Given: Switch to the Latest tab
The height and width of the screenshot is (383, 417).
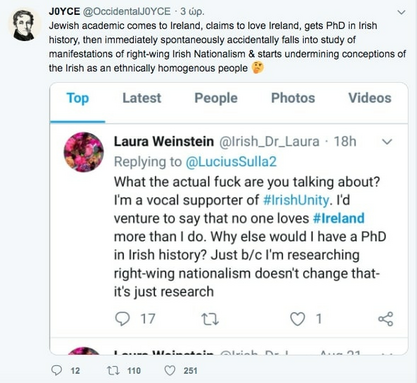Looking at the screenshot, I should point(142,98).
